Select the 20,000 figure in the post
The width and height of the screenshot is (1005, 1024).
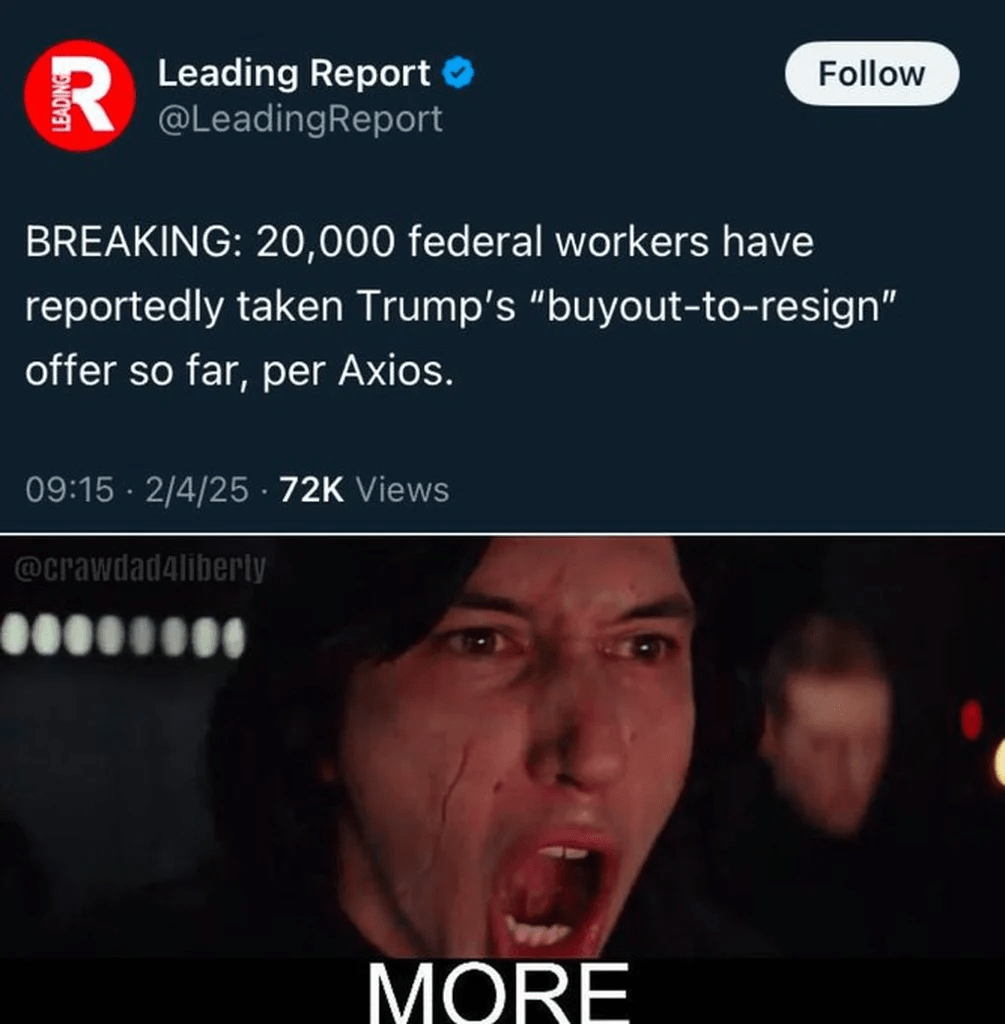325,243
